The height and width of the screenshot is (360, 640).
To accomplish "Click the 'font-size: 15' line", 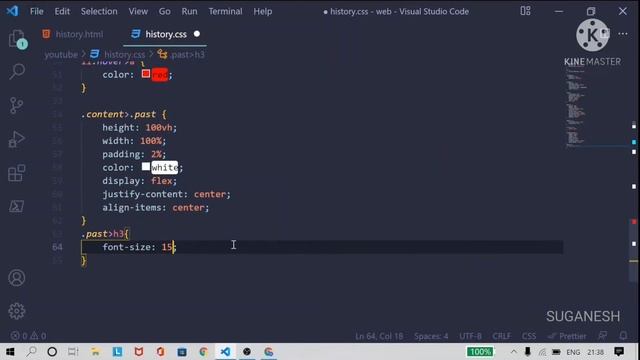I will click(139, 247).
